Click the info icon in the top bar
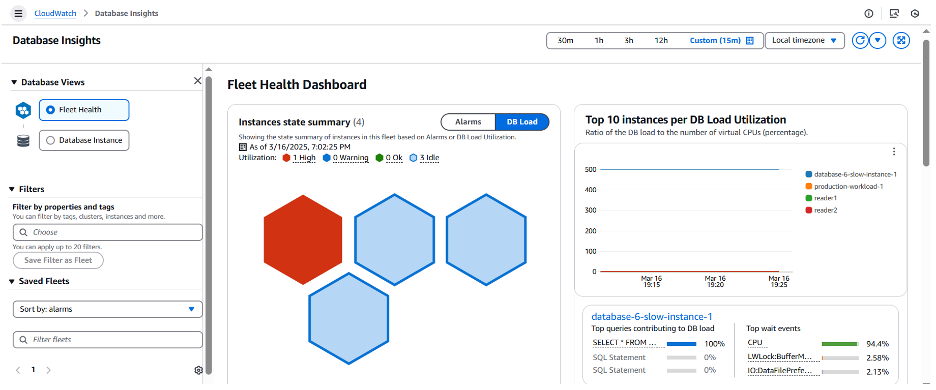The width and height of the screenshot is (936, 390). pos(869,13)
